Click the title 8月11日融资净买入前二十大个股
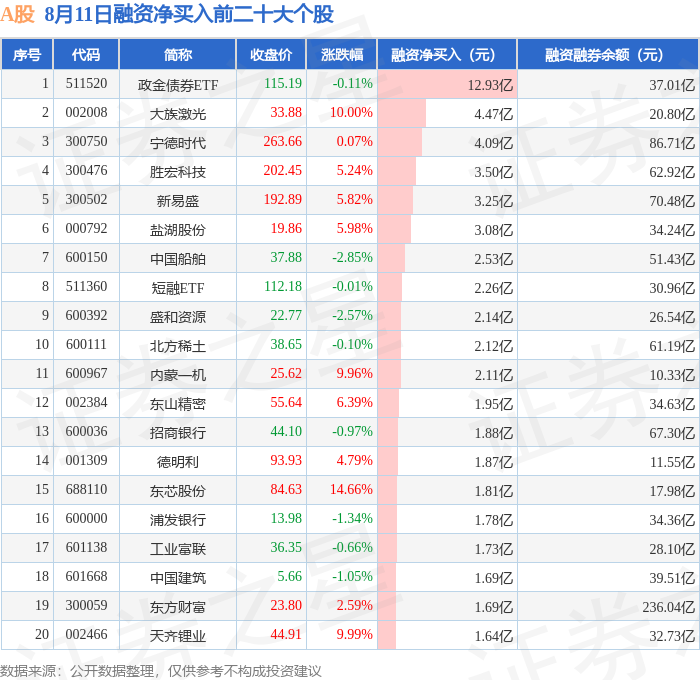 189,14
